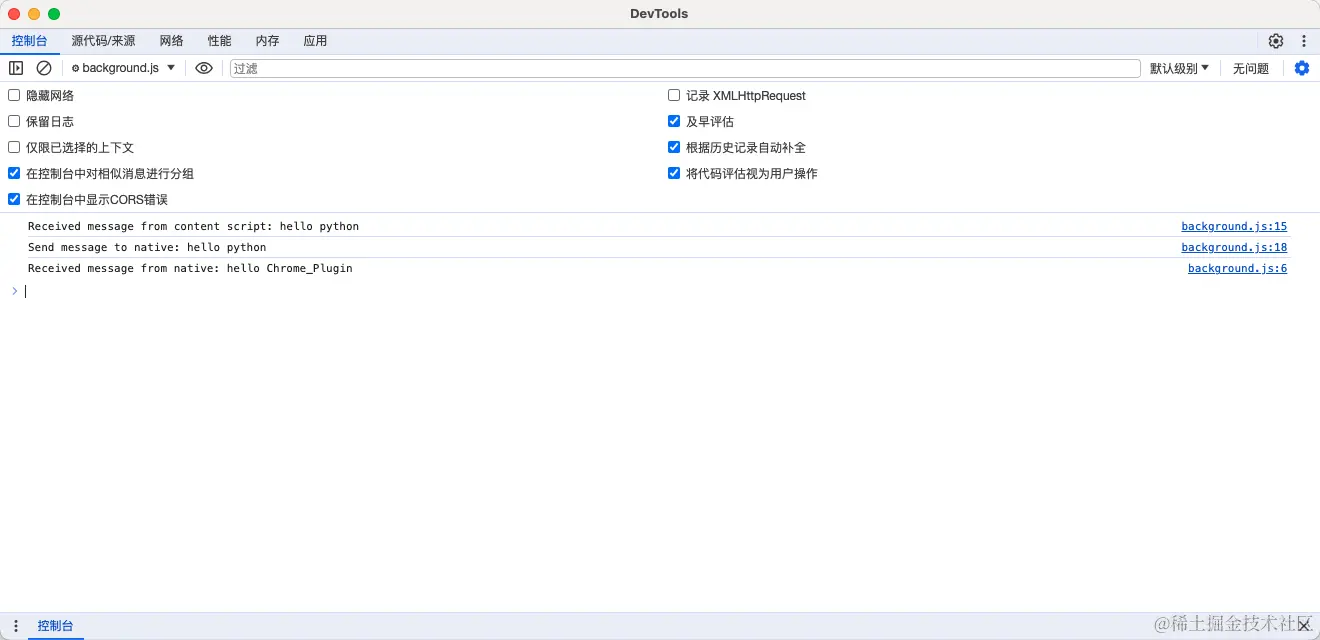The image size is (1320, 640).
Task: Uncheck 在控制台中对相似消息进行分组
Action: [x=14, y=173]
